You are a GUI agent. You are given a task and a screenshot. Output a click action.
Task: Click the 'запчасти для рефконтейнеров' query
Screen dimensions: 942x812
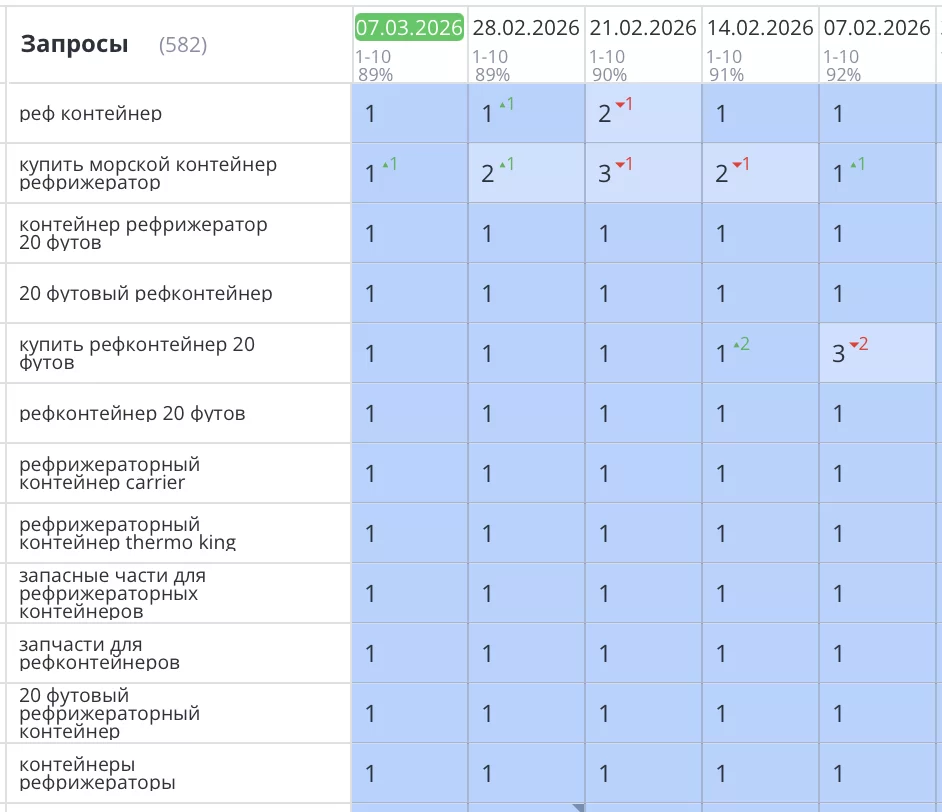click(x=100, y=653)
